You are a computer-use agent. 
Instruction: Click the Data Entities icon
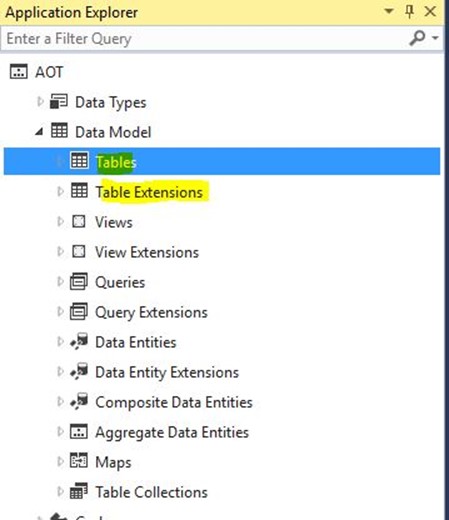coord(79,341)
